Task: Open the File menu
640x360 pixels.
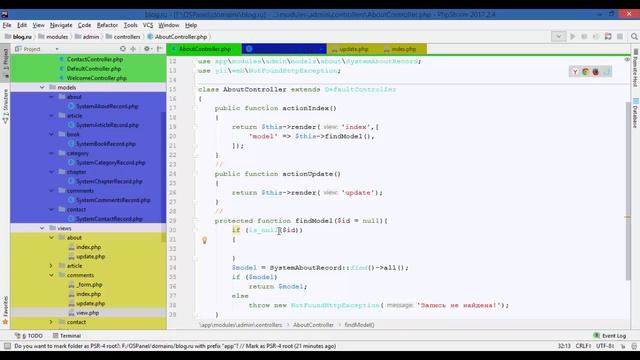Action: (x=7, y=25)
